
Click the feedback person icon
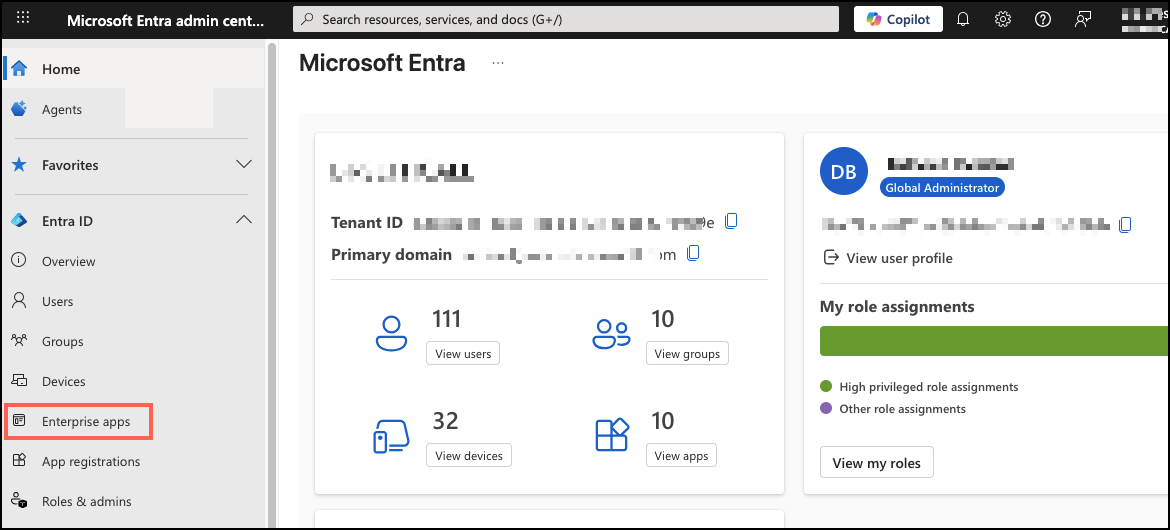(1083, 19)
